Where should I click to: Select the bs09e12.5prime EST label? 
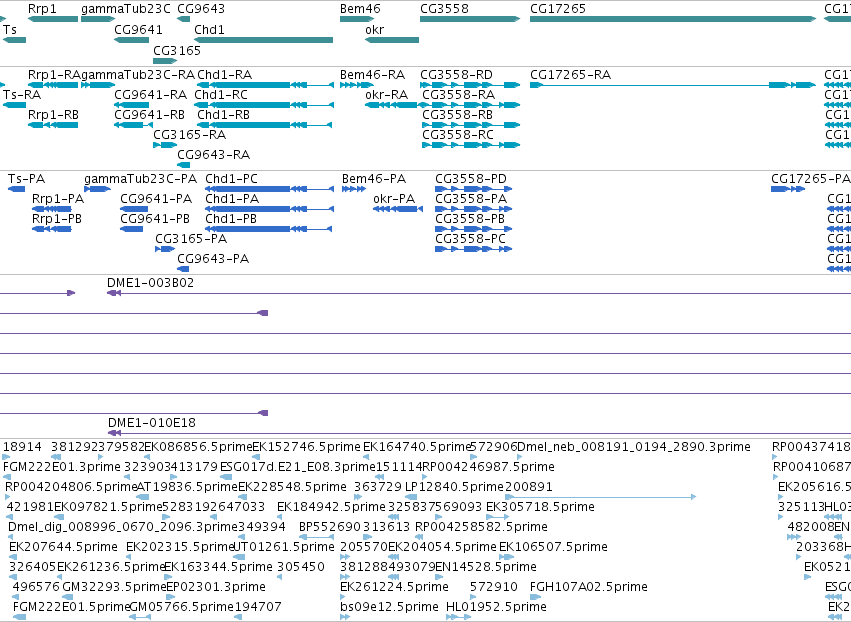point(389,607)
